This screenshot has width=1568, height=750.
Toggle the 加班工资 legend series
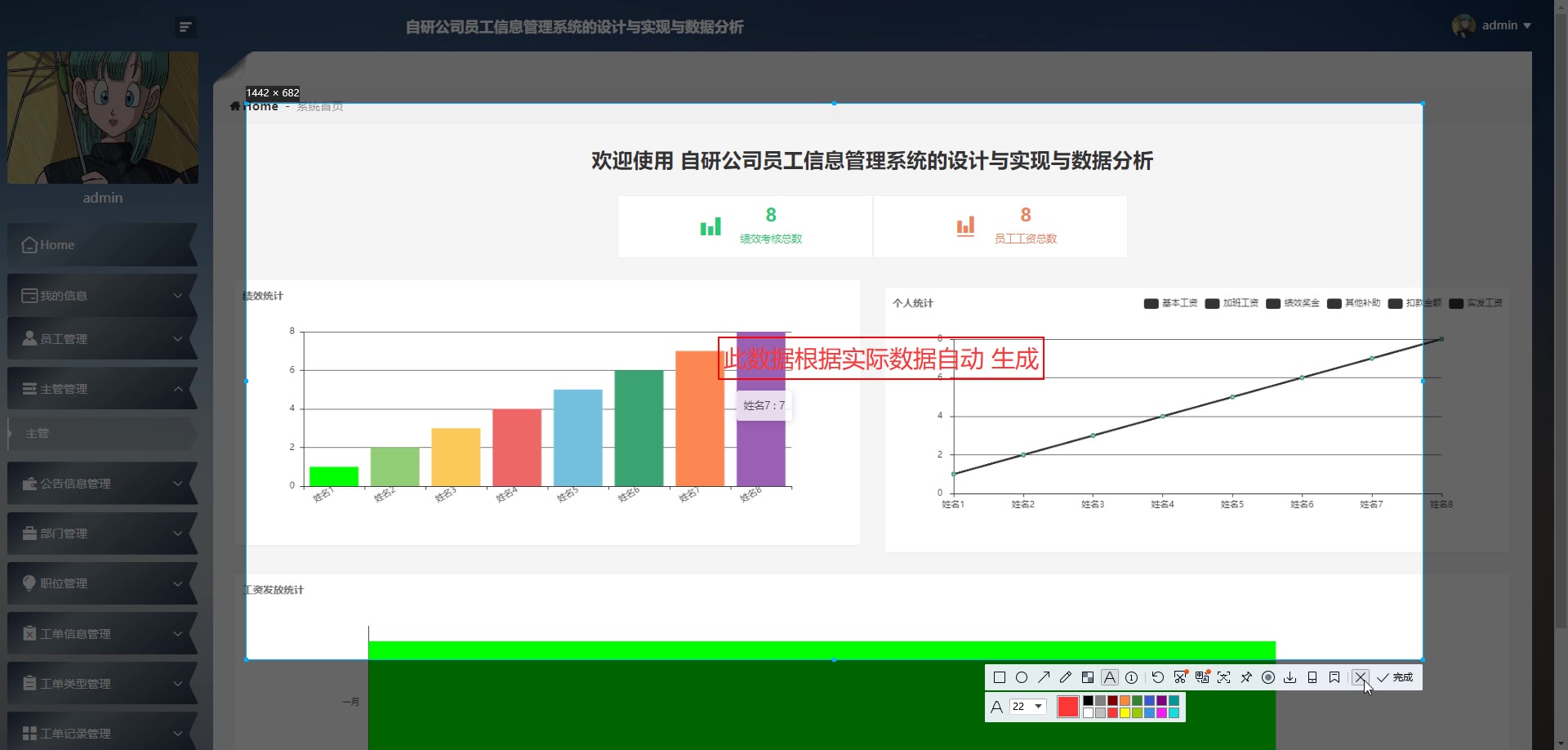(x=1232, y=303)
